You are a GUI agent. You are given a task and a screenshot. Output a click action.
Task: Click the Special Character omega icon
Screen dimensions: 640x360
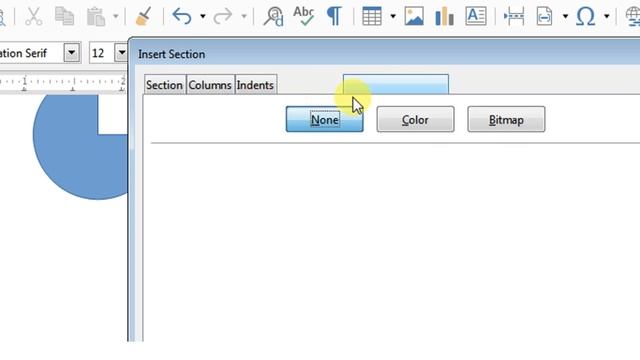point(586,16)
